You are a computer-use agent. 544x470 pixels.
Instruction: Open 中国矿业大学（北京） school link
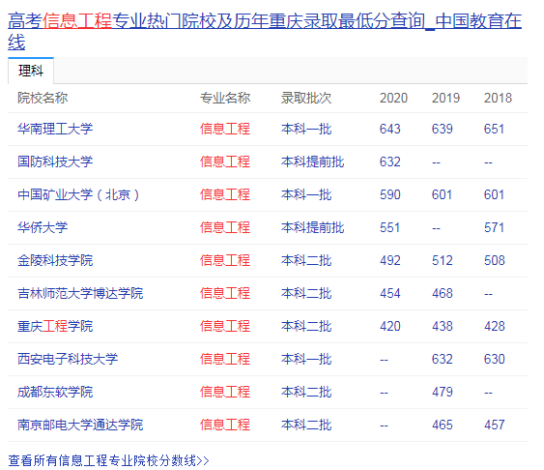[x=78, y=195]
